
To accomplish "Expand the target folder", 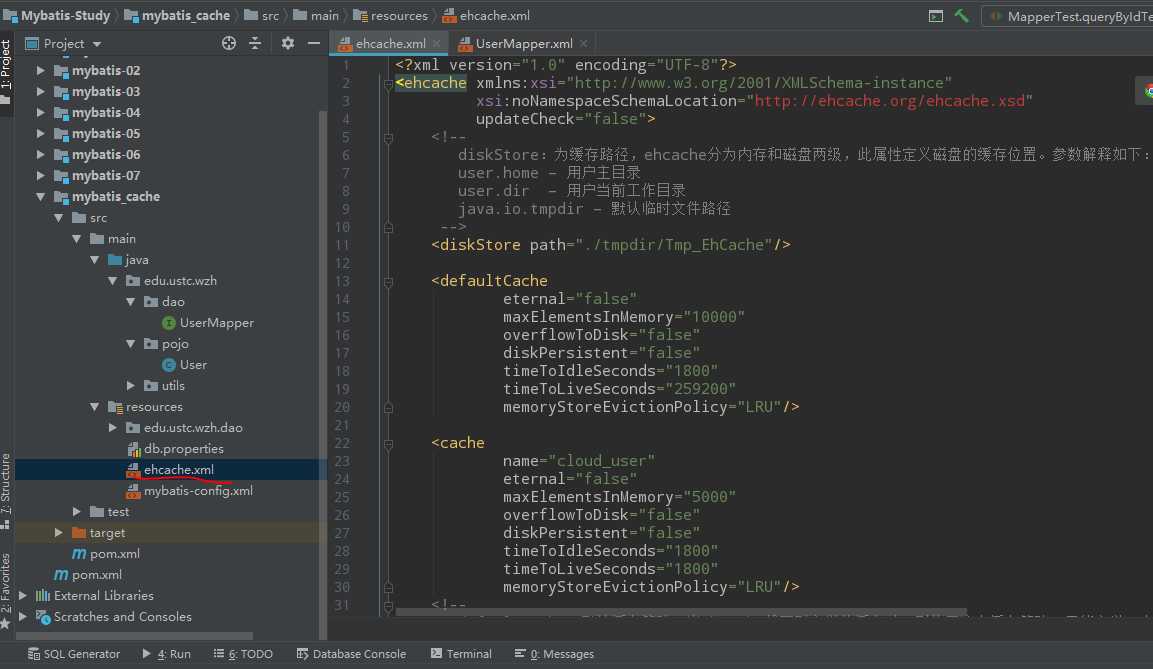I will click(59, 532).
